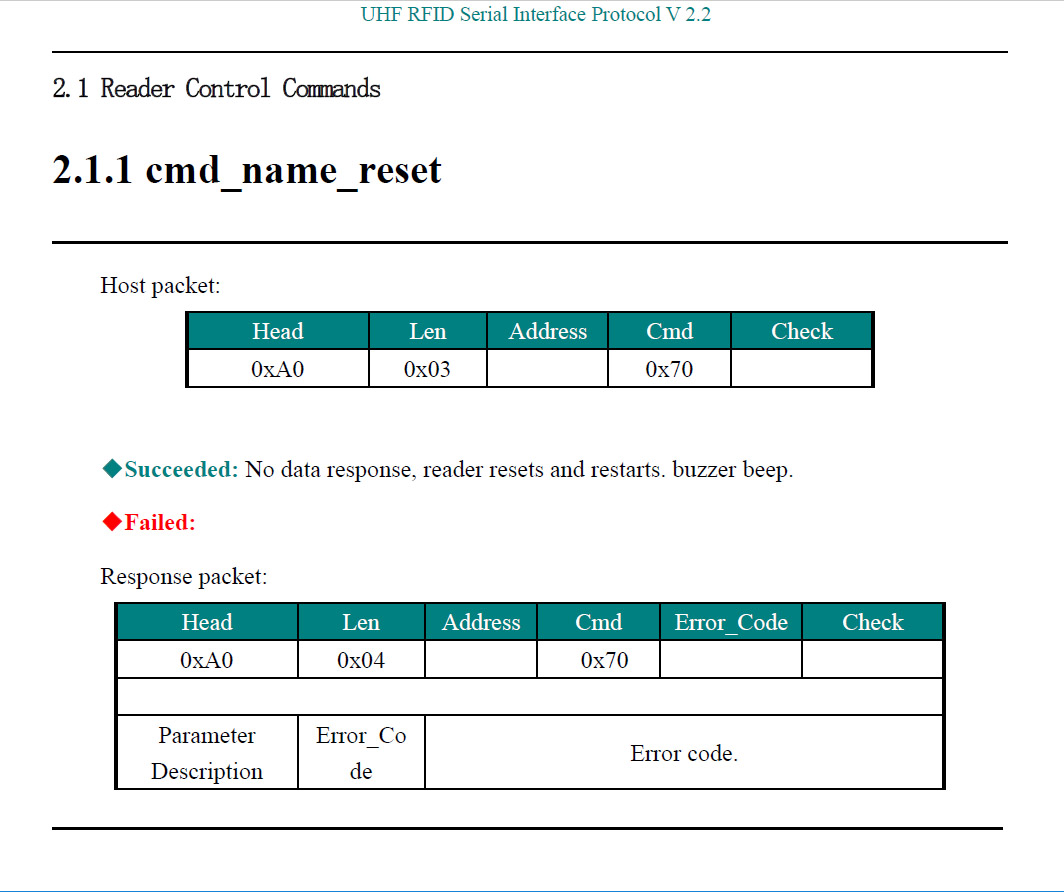Viewport: 1064px width, 892px height.
Task: Click the '0x70' cell in the host packet table
Action: 669,369
